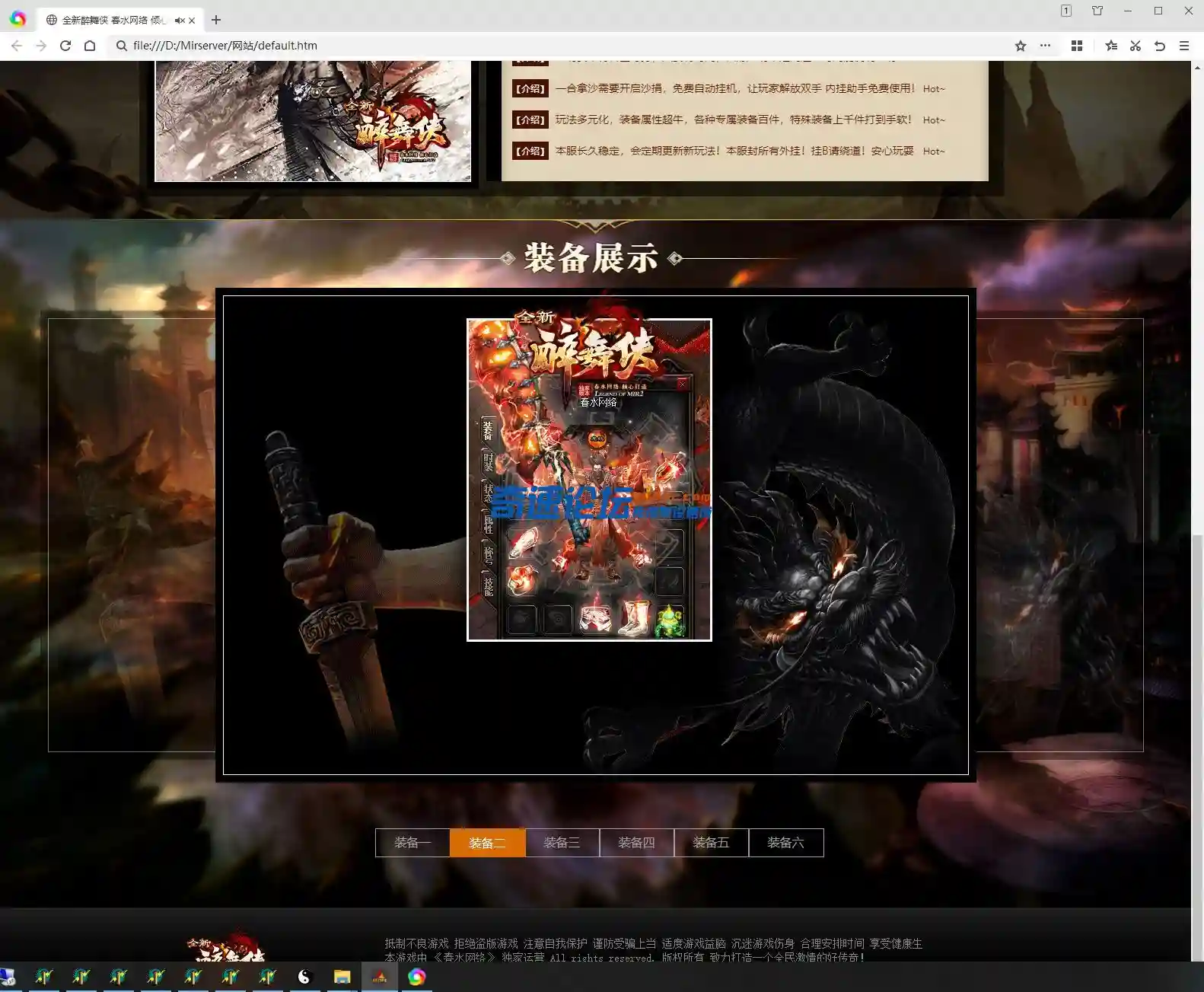
Task: Bookmark this page with the star icon
Action: tap(1021, 46)
